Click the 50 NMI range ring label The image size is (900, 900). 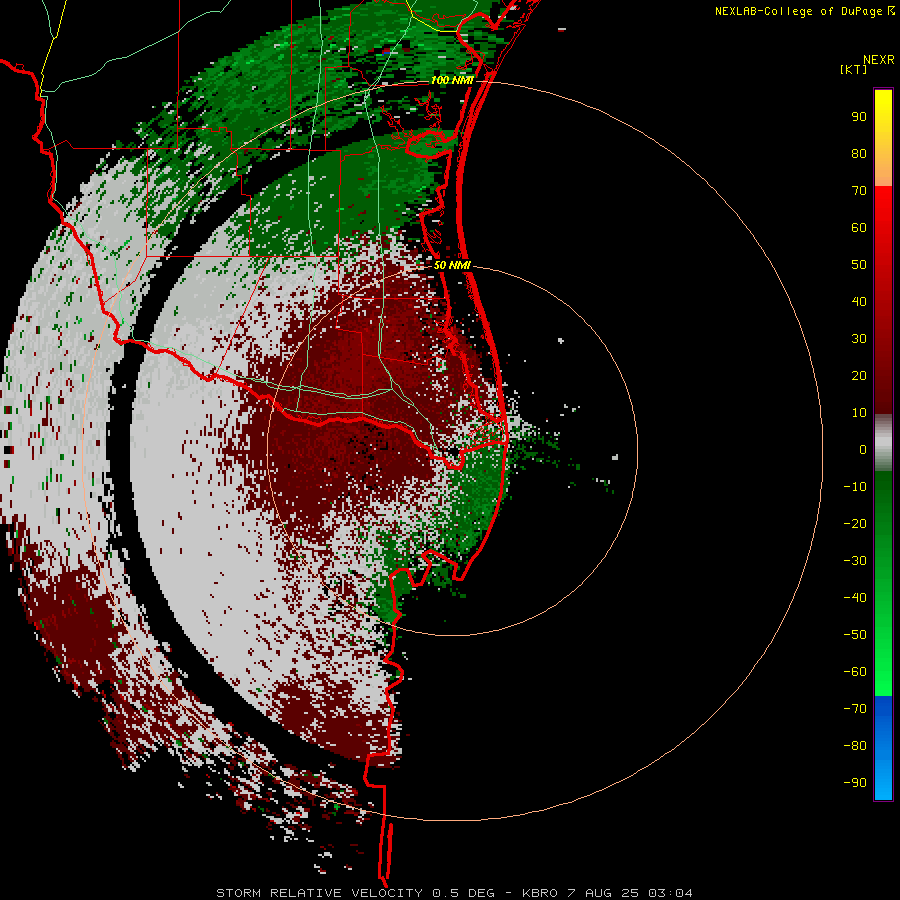[452, 265]
